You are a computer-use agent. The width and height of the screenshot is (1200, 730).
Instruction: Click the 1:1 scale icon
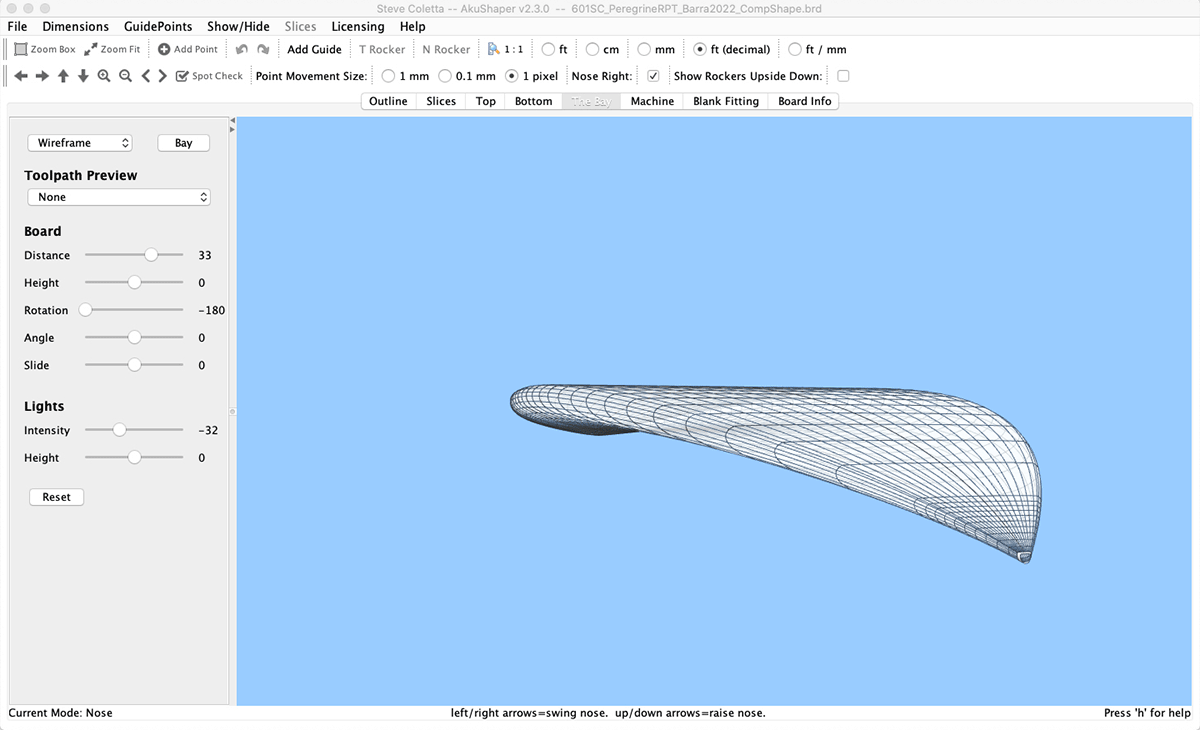click(506, 49)
